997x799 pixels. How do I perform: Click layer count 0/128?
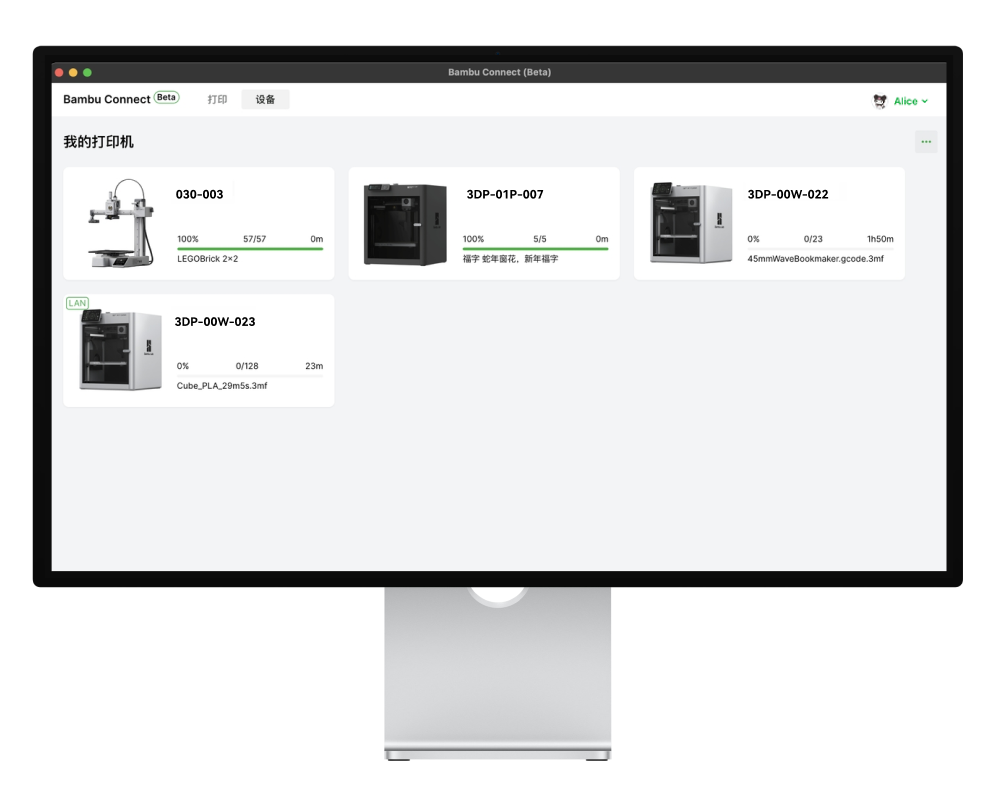click(x=247, y=366)
